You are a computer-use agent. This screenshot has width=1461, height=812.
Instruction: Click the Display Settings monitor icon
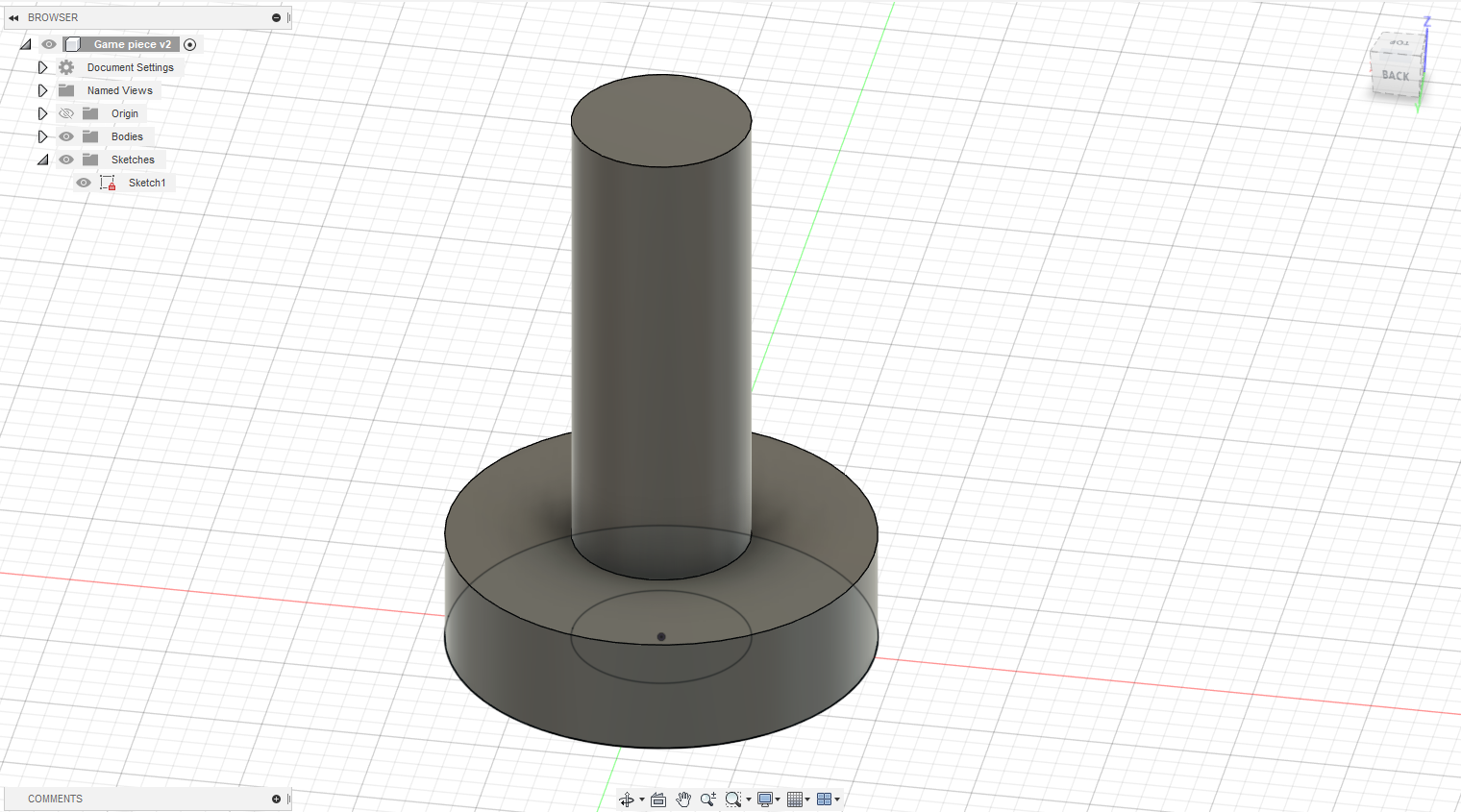point(765,800)
